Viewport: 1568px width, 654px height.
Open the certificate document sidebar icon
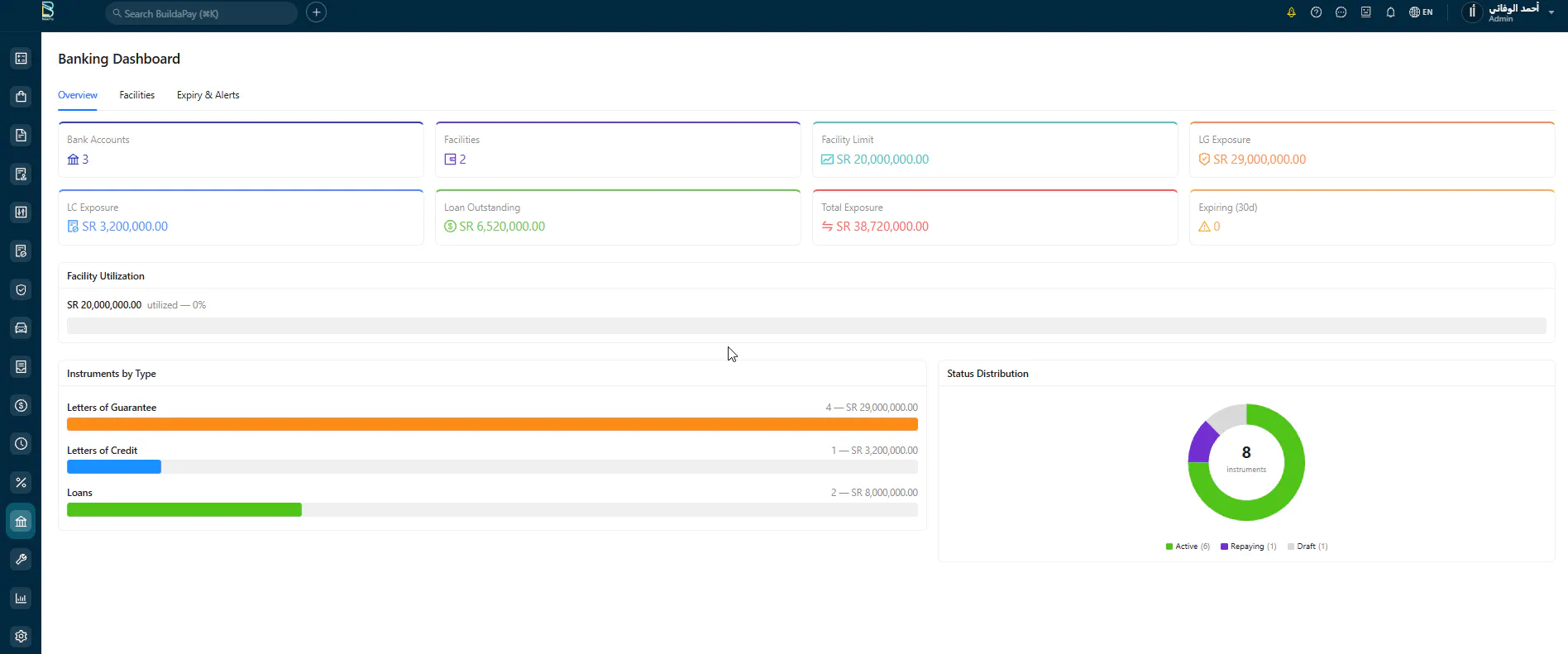pos(21,174)
